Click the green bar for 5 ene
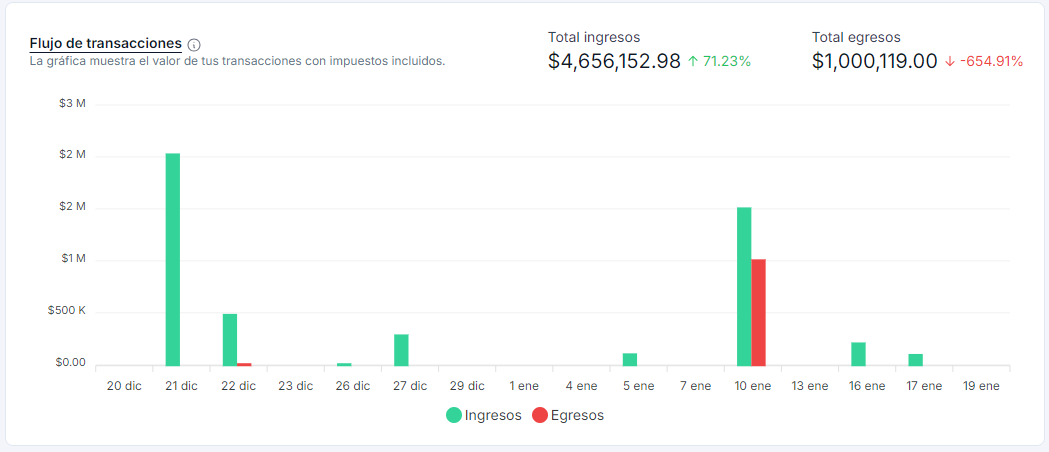Screen dimensions: 1049x452 point(630,359)
